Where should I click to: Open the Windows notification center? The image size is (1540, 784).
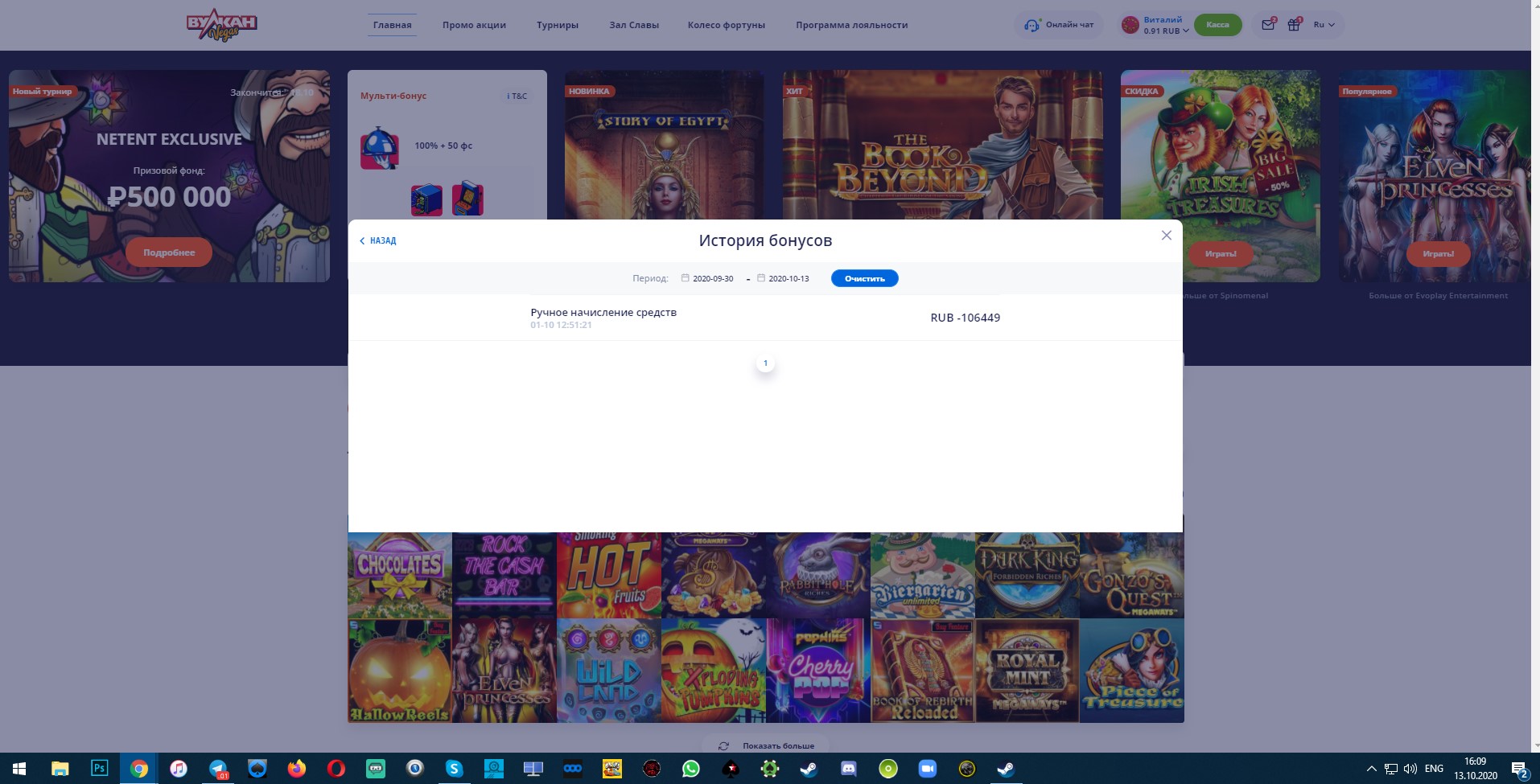pos(1519,769)
